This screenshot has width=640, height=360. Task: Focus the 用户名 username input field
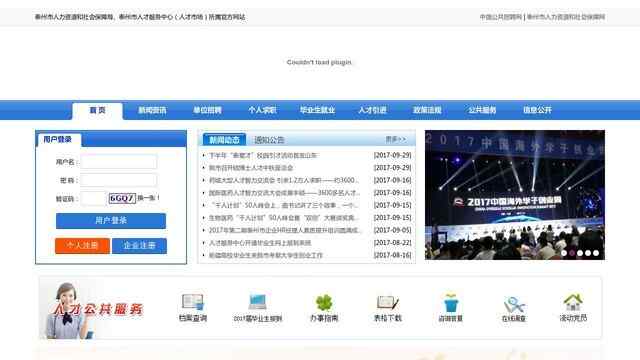pos(119,162)
